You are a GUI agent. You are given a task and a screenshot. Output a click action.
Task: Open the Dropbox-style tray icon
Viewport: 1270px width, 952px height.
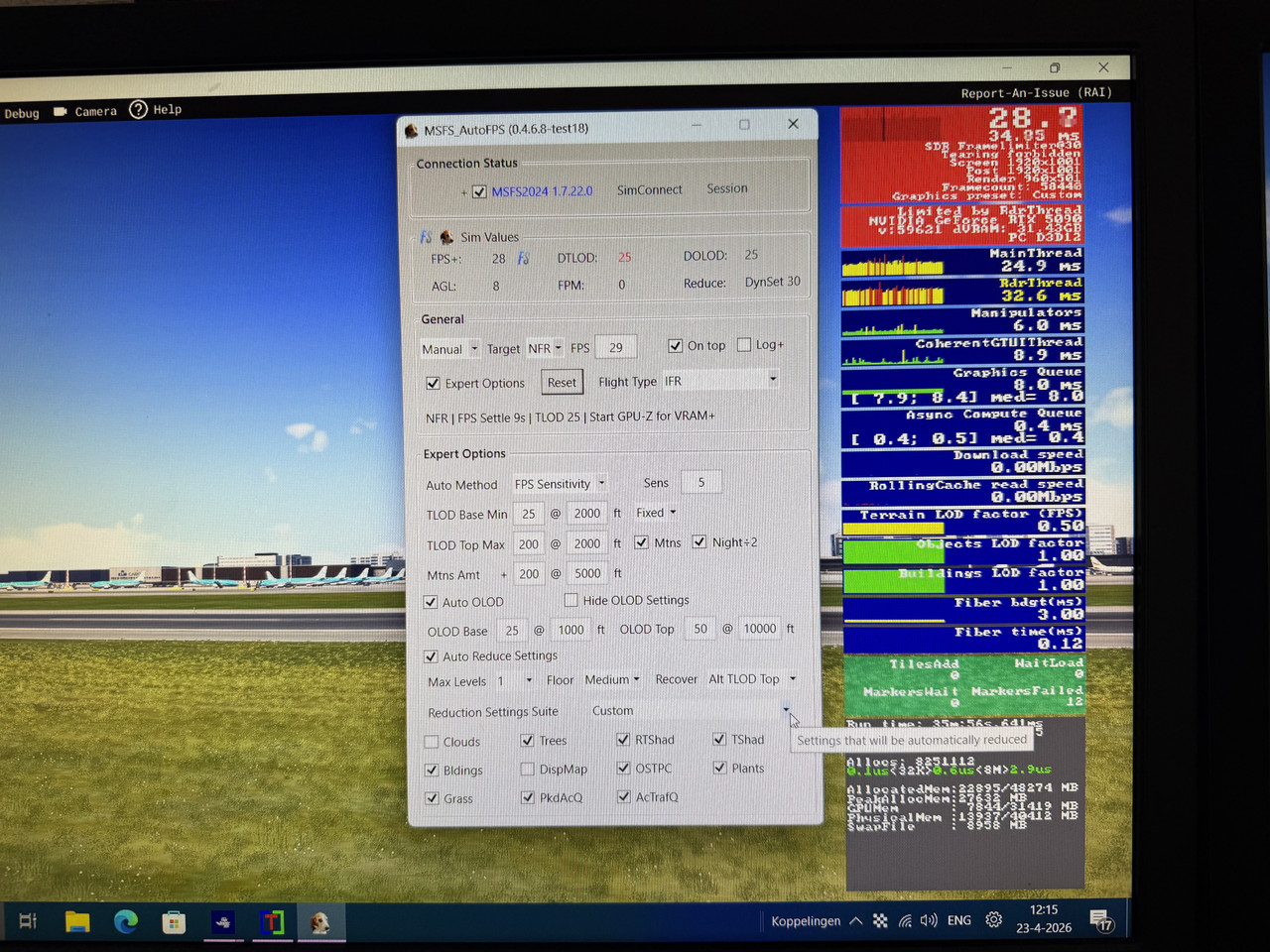click(x=880, y=921)
